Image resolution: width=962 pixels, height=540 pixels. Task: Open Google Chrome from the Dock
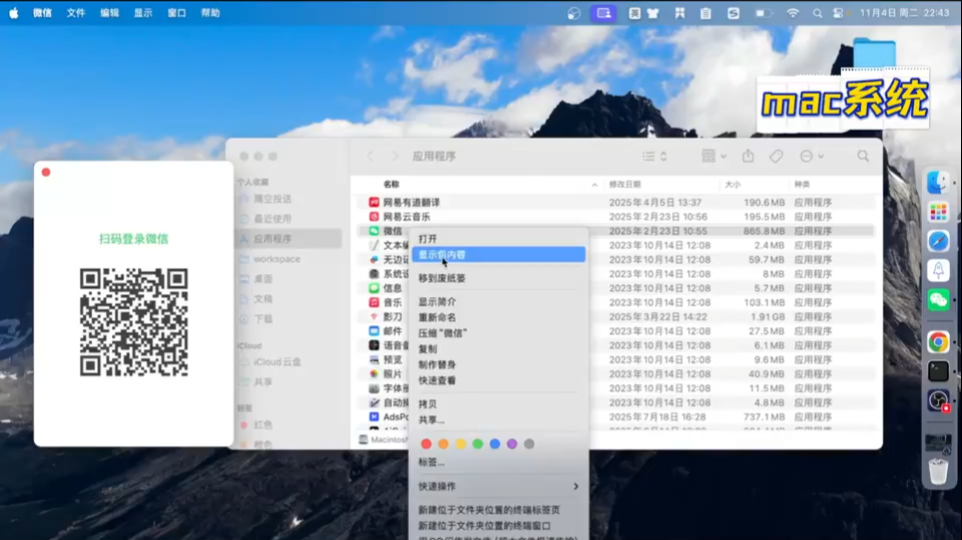click(x=938, y=342)
